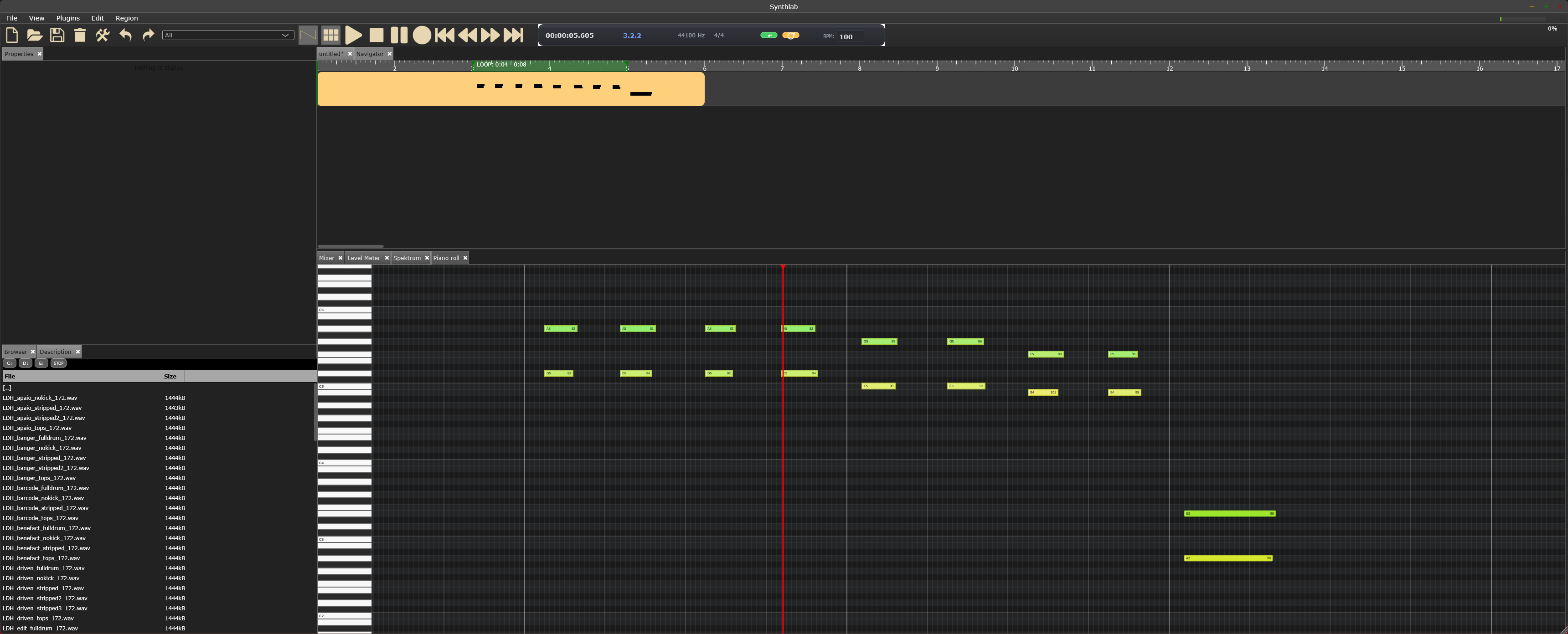
Task: Open the Region menu
Action: [127, 18]
